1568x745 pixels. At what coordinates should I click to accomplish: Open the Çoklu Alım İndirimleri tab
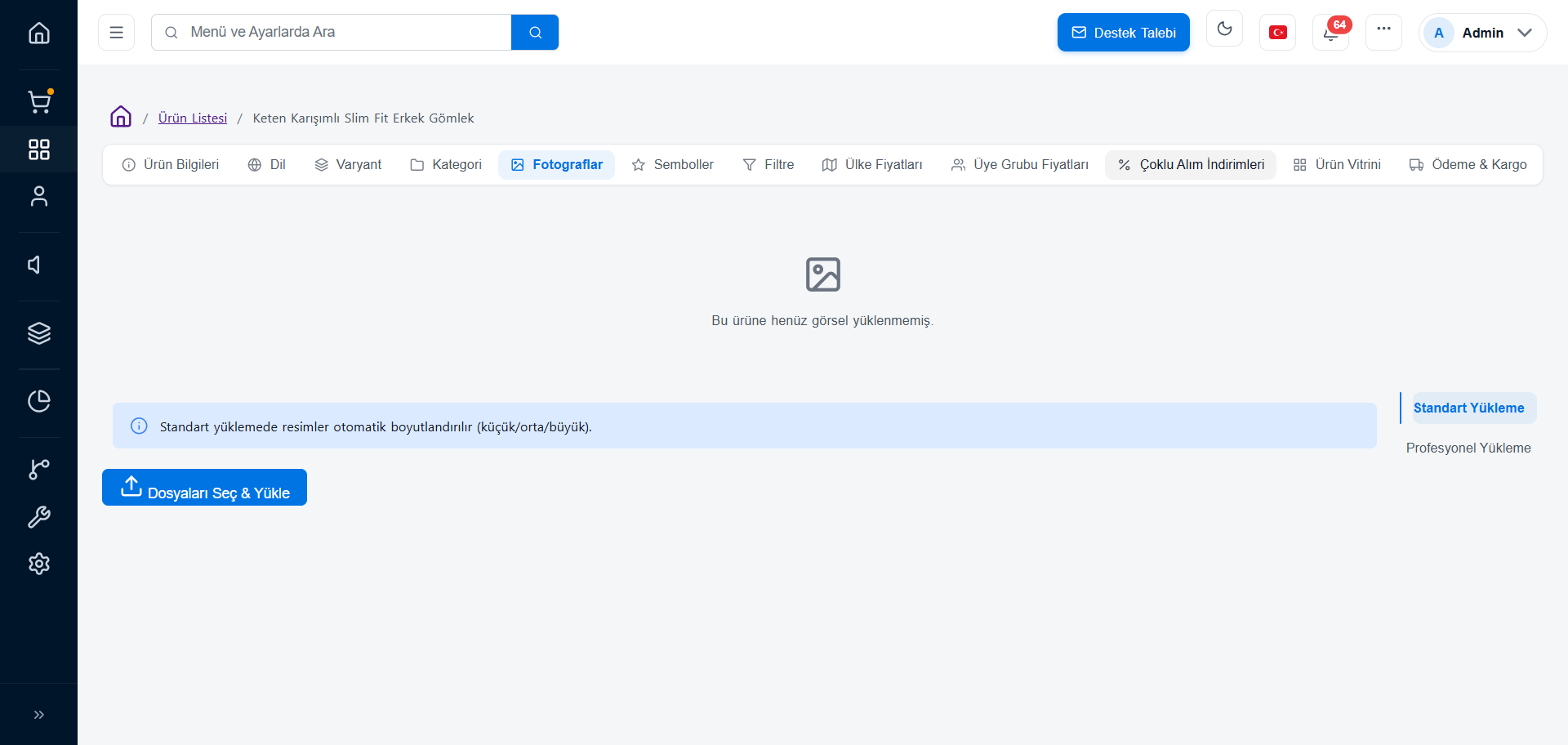(x=1191, y=165)
